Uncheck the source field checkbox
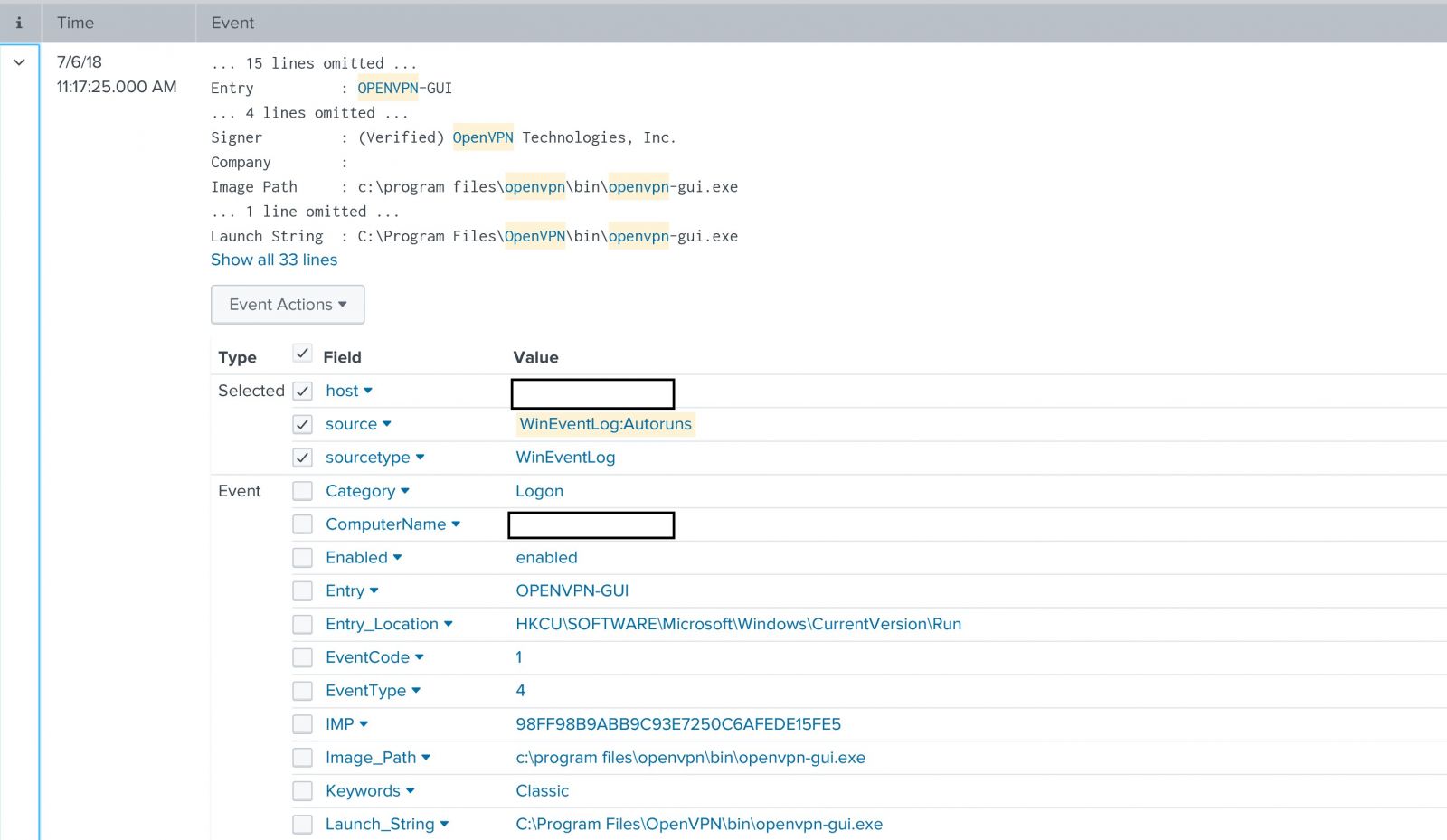This screenshot has height=840, width=1447. click(302, 424)
